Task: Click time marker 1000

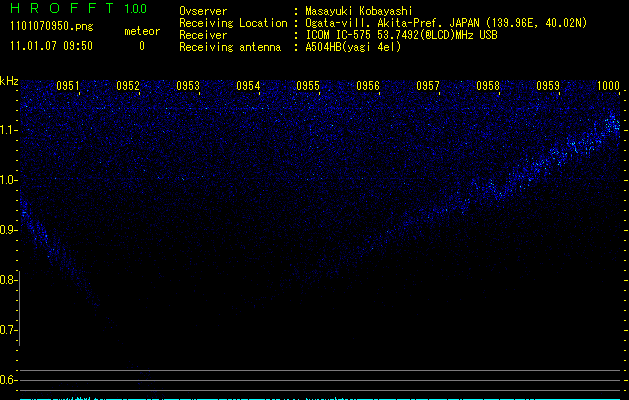Action: tap(609, 86)
